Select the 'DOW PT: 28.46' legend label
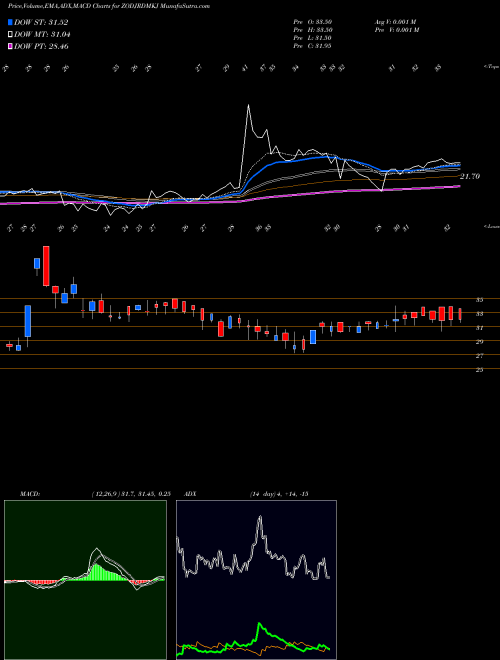 pyautogui.click(x=41, y=46)
